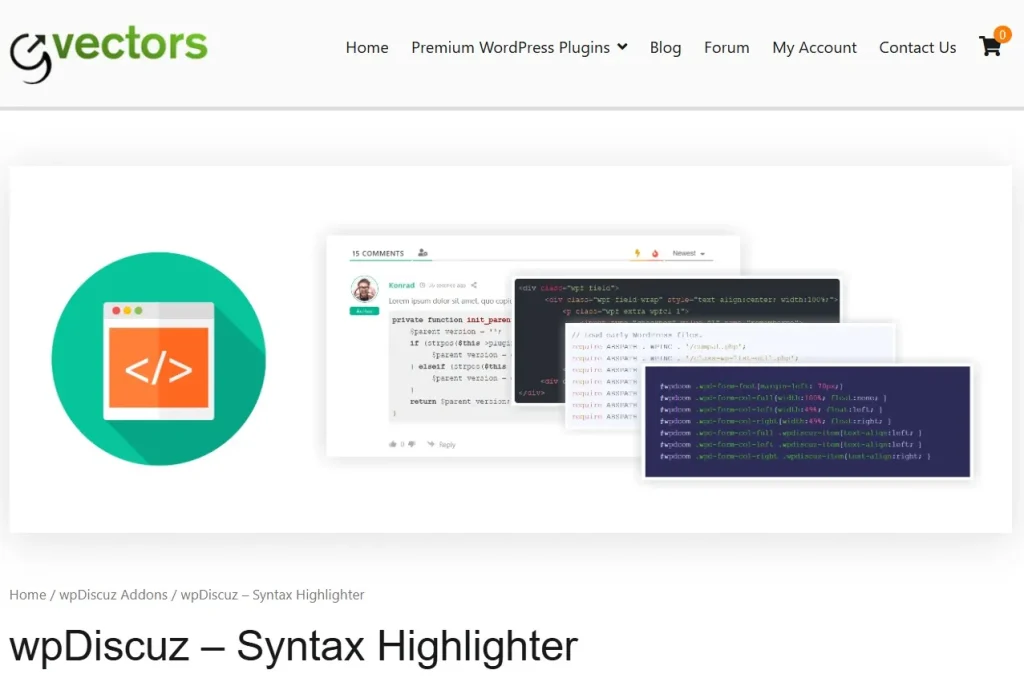
Task: Click the green Author badge
Action: pyautogui.click(x=364, y=311)
